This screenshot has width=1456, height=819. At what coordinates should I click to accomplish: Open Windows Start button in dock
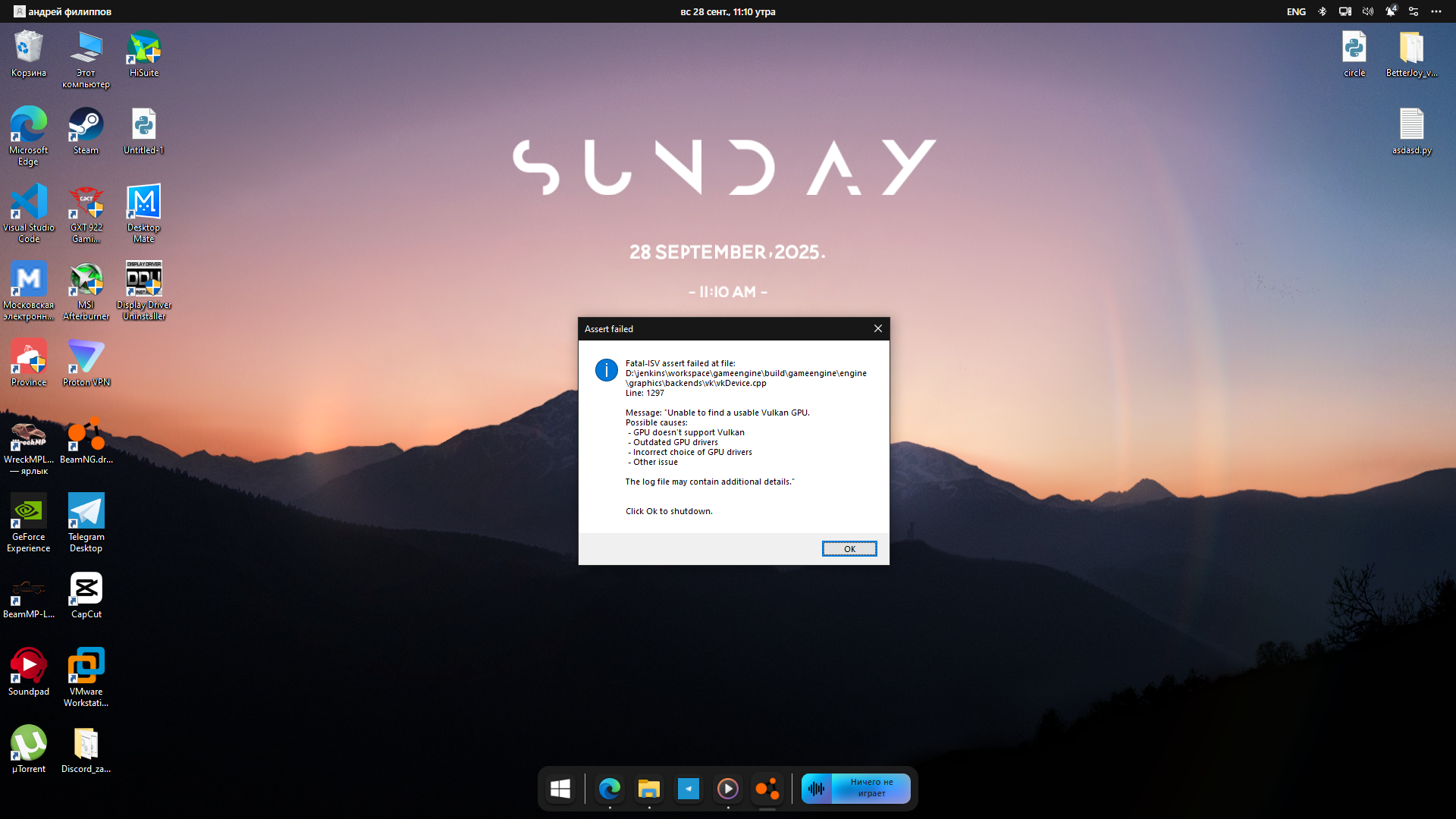(x=560, y=789)
